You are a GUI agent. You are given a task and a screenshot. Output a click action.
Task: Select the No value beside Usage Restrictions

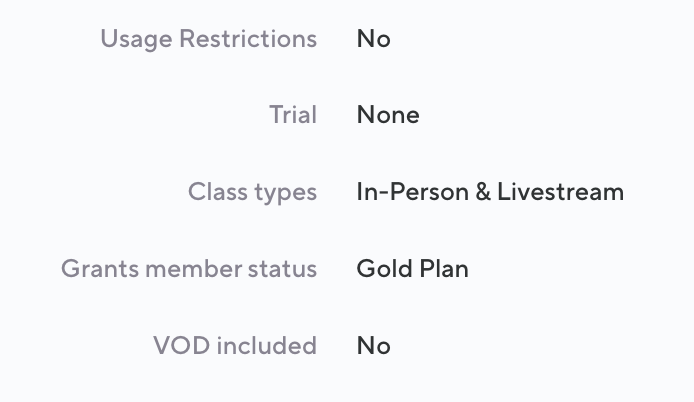[373, 39]
